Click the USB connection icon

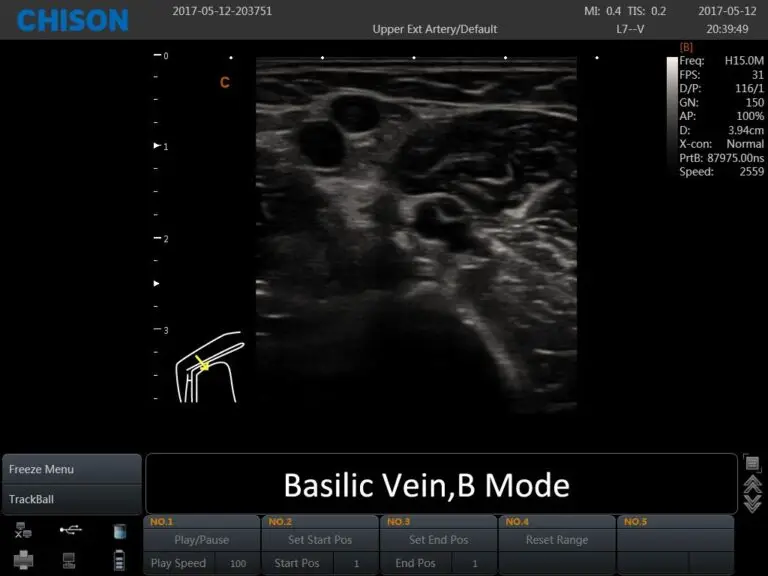pyautogui.click(x=71, y=530)
